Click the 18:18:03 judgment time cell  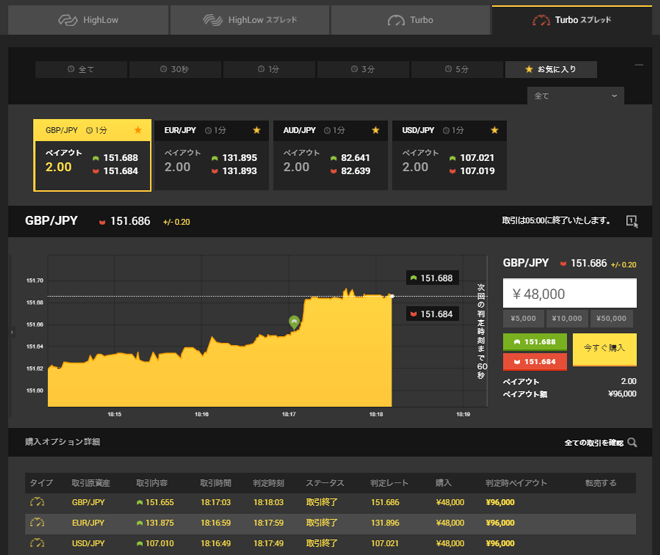click(x=268, y=502)
